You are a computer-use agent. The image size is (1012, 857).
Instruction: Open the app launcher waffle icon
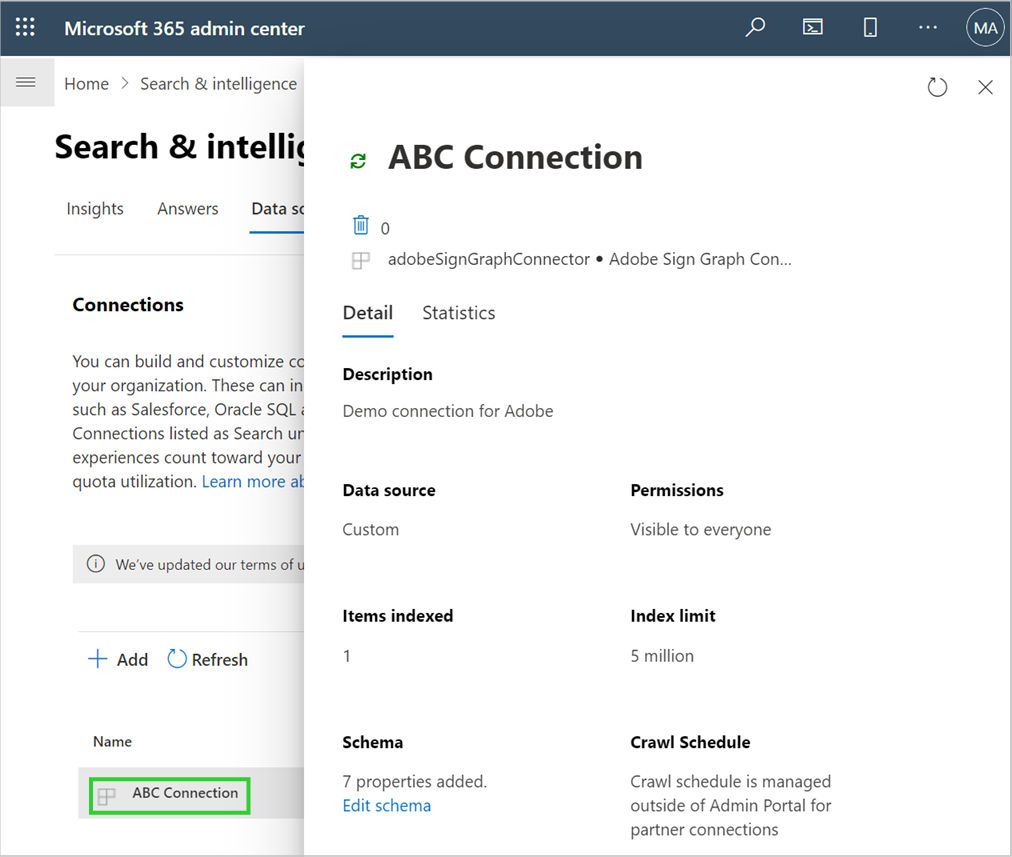pyautogui.click(x=25, y=28)
